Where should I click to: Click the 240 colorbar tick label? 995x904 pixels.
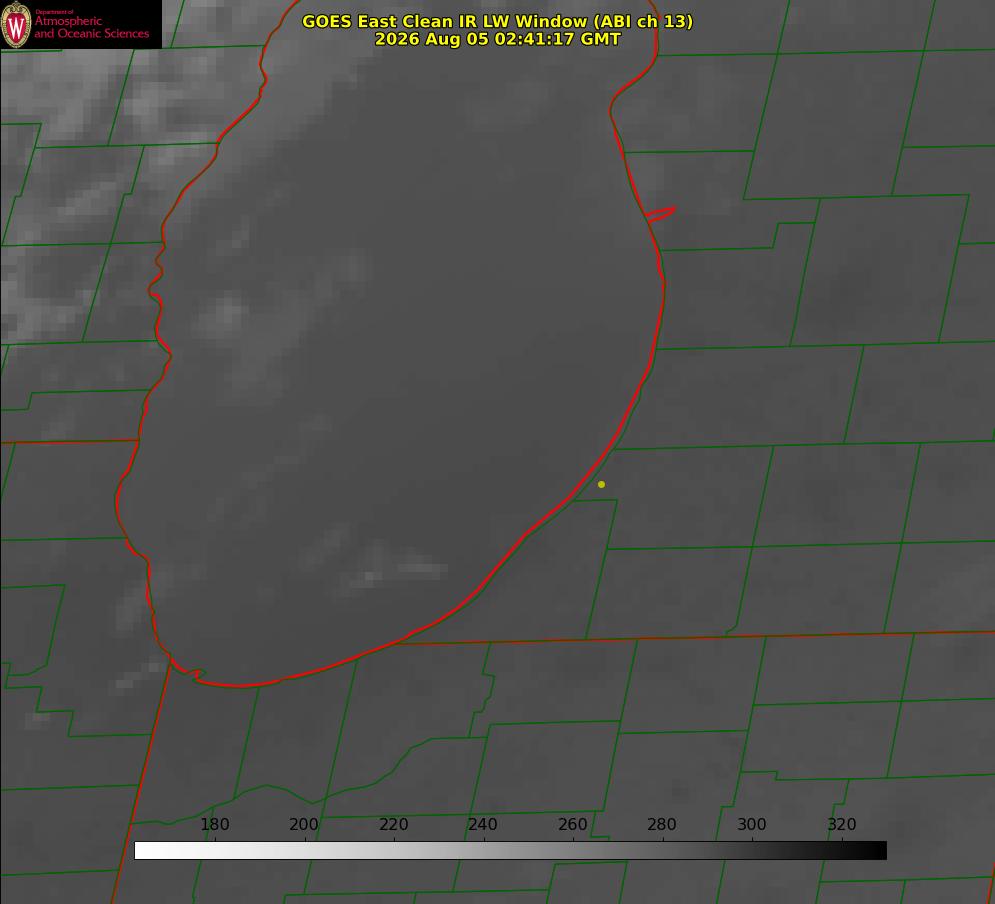[483, 824]
